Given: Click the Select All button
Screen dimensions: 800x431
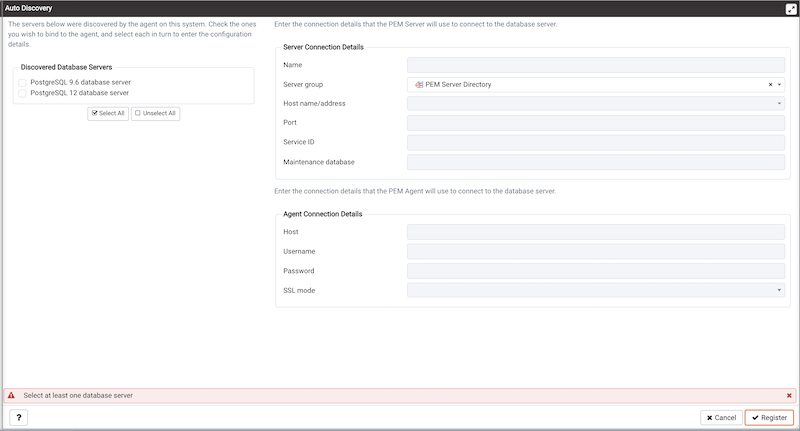Looking at the screenshot, I should 108,113.
